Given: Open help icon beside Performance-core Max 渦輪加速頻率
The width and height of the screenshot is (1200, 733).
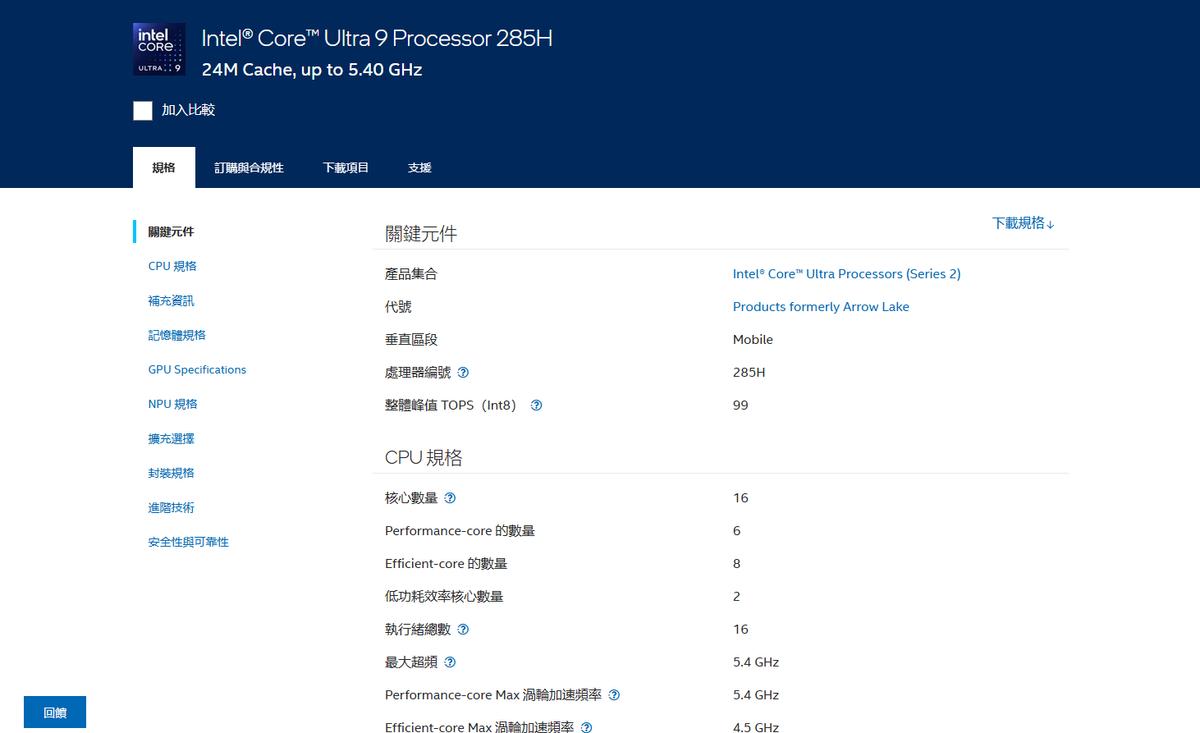Looking at the screenshot, I should (x=614, y=695).
